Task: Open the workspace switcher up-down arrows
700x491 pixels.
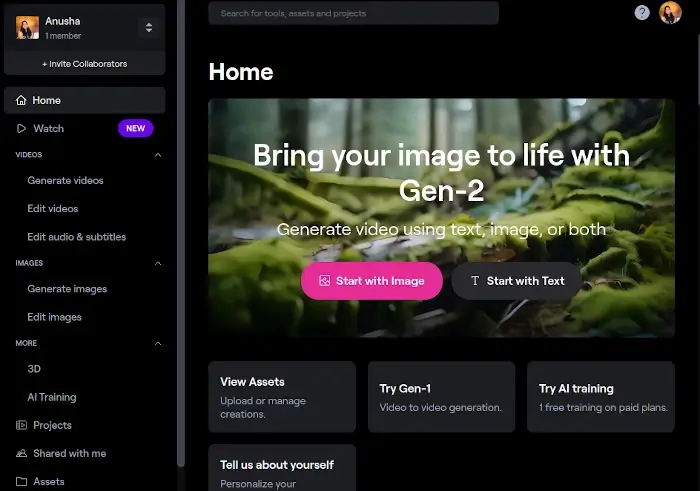Action: [x=149, y=28]
